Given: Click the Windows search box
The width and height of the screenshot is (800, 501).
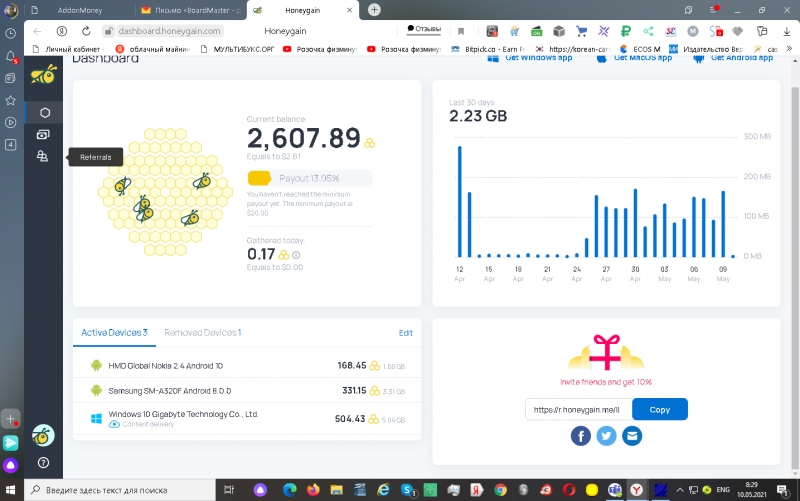Looking at the screenshot, I should [120, 490].
